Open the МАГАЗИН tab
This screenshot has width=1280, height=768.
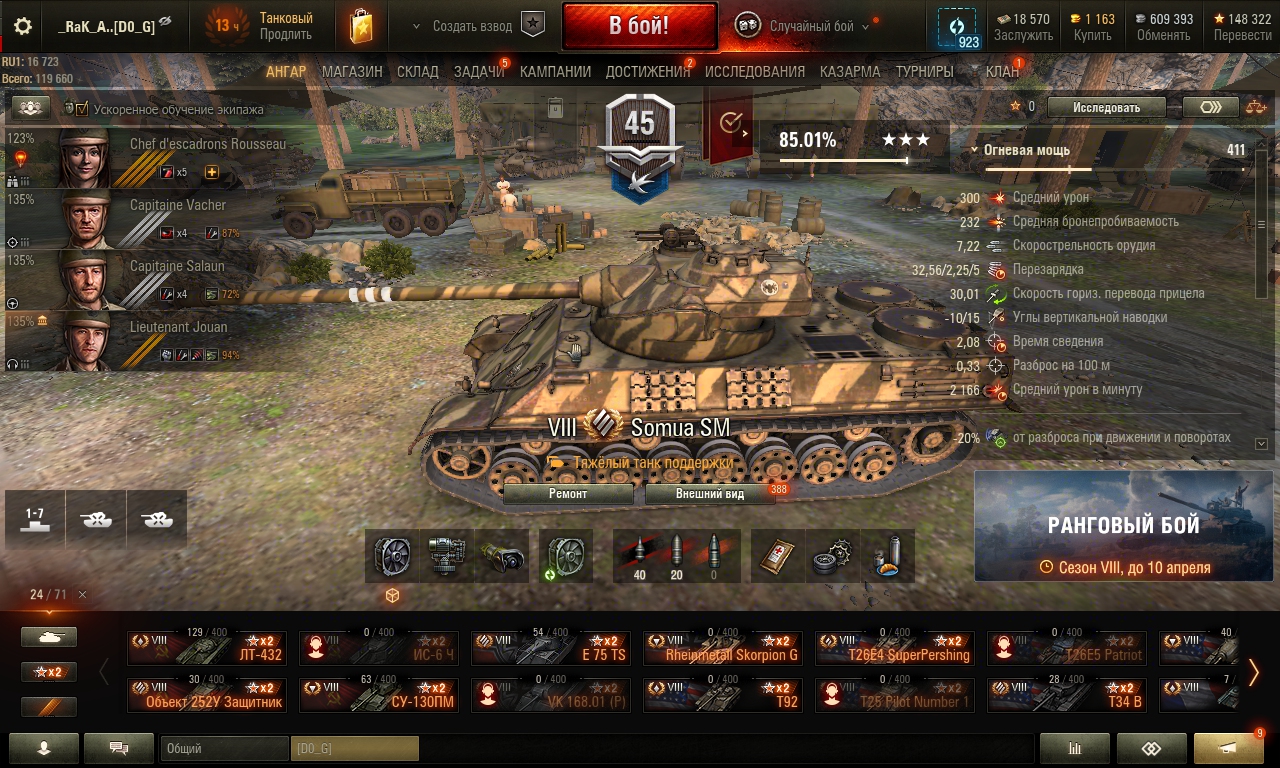point(352,72)
